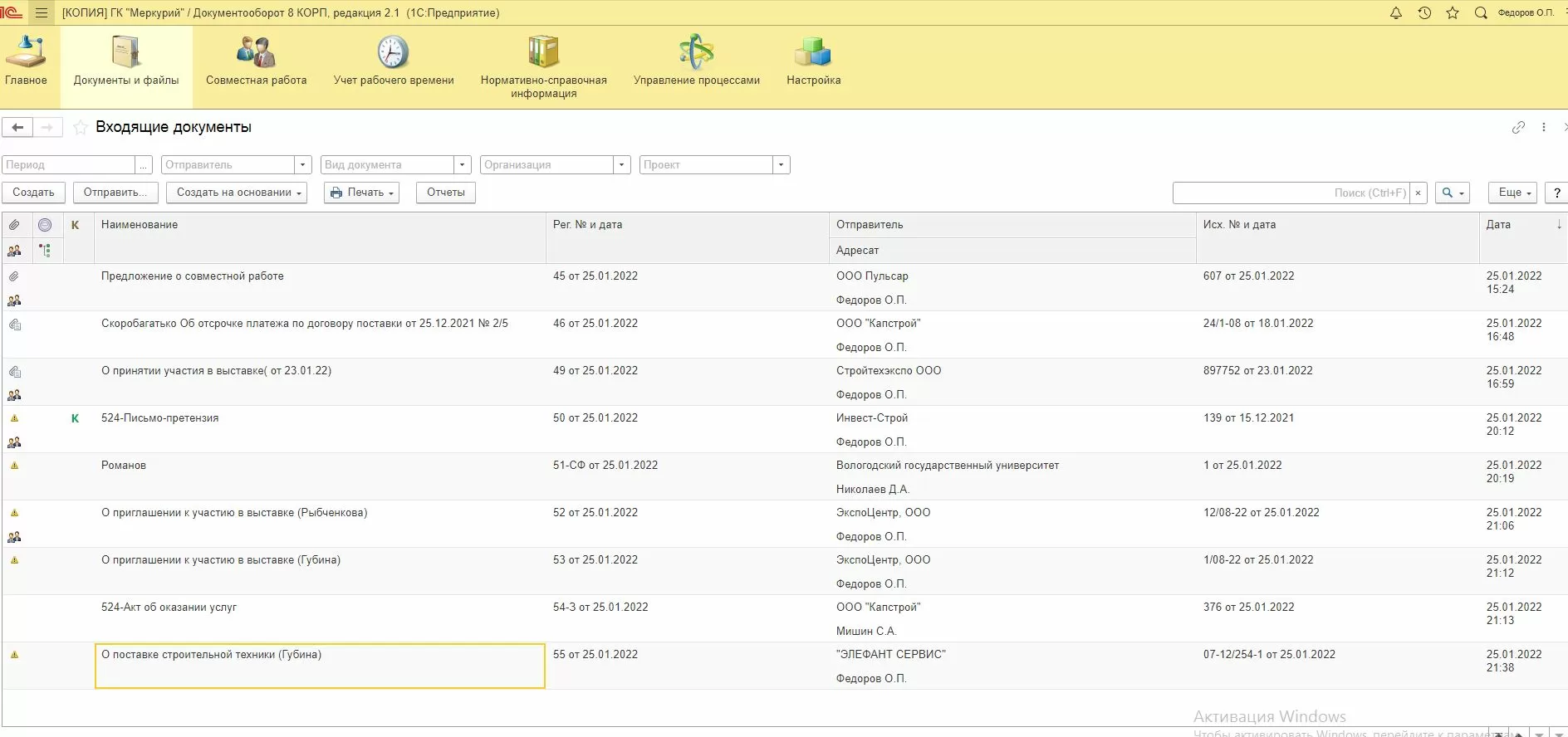
Task: Click the global search magnifier icon
Action: pos(1481,13)
